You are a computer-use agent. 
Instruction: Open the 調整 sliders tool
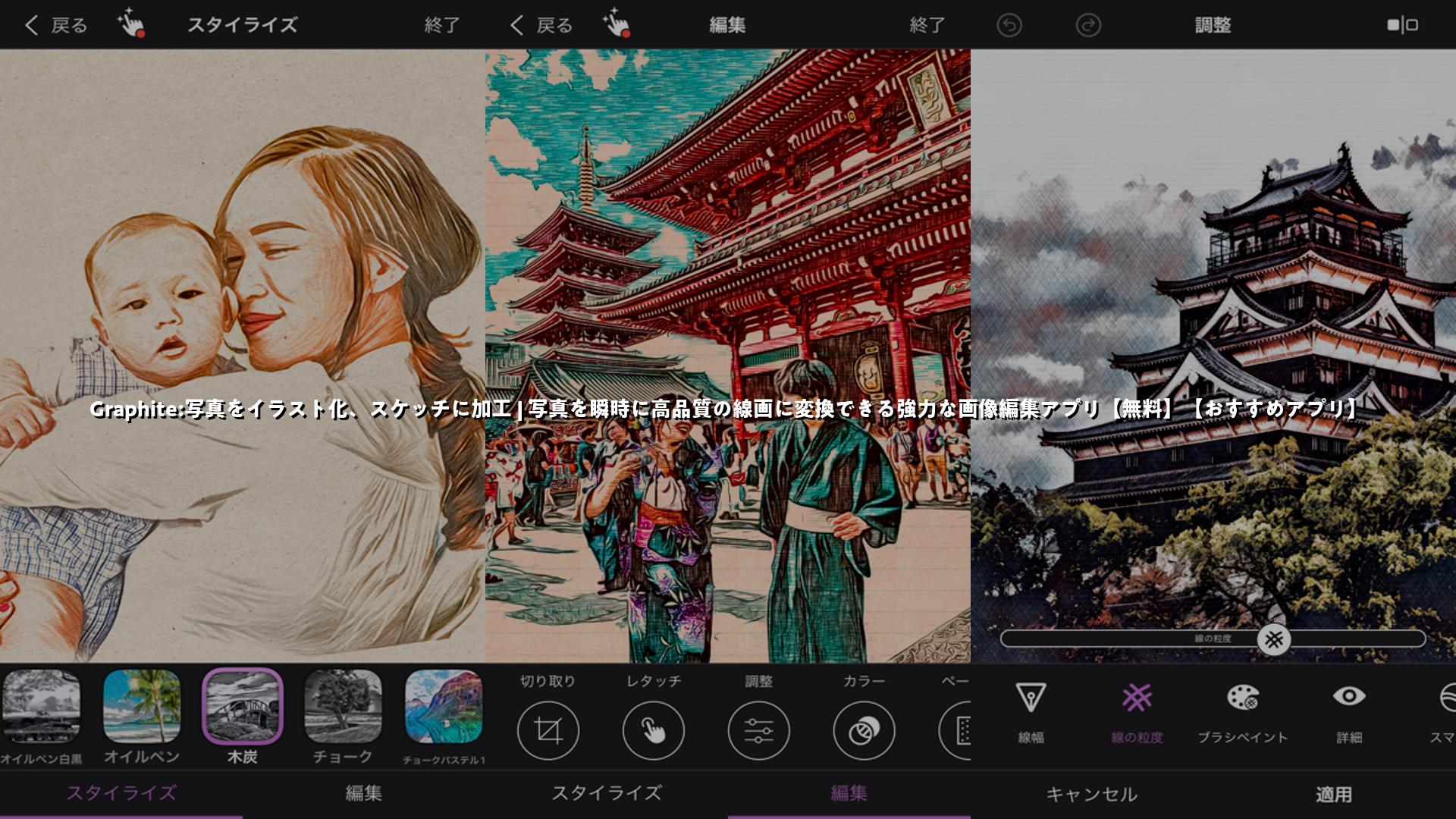coord(758,730)
